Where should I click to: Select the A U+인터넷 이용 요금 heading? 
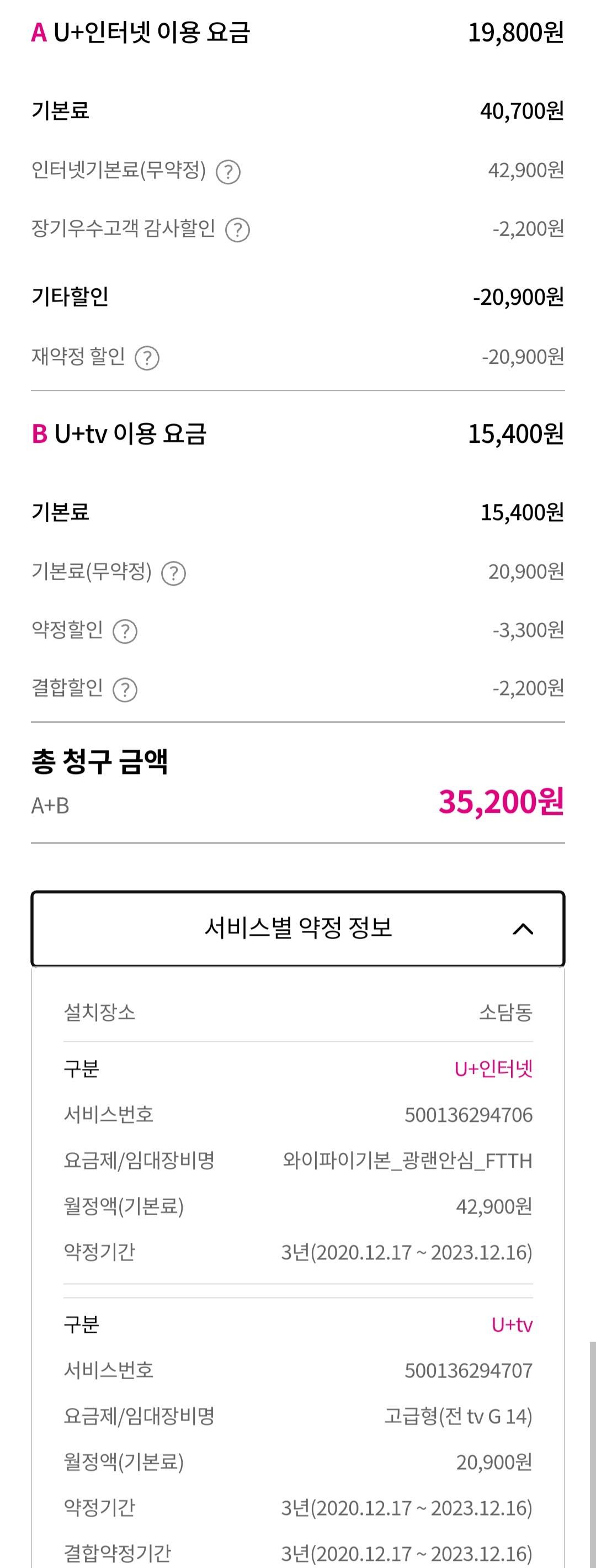(x=141, y=33)
